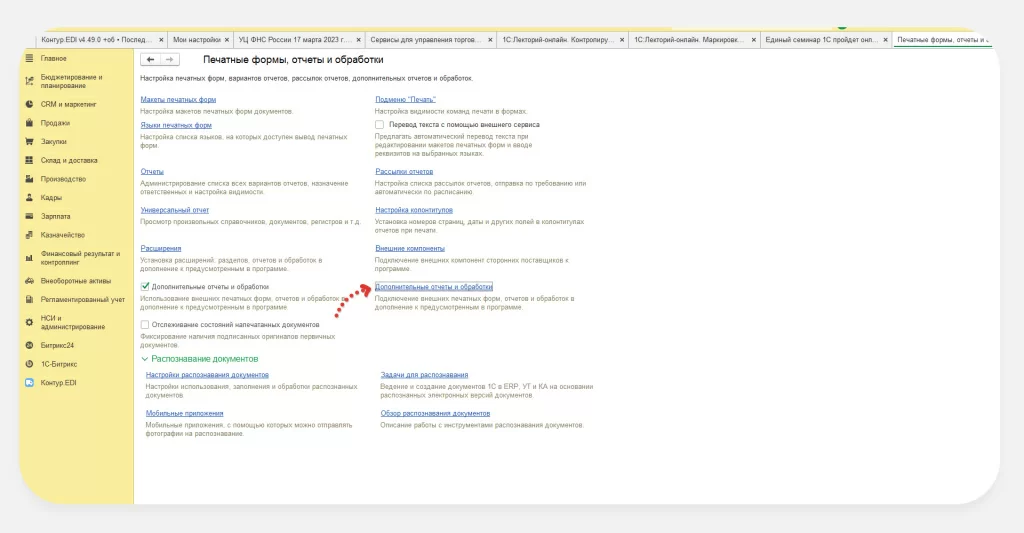The image size is (1024, 533).
Task: Click the НСИ и администрирование gear icon
Action: (x=30, y=322)
